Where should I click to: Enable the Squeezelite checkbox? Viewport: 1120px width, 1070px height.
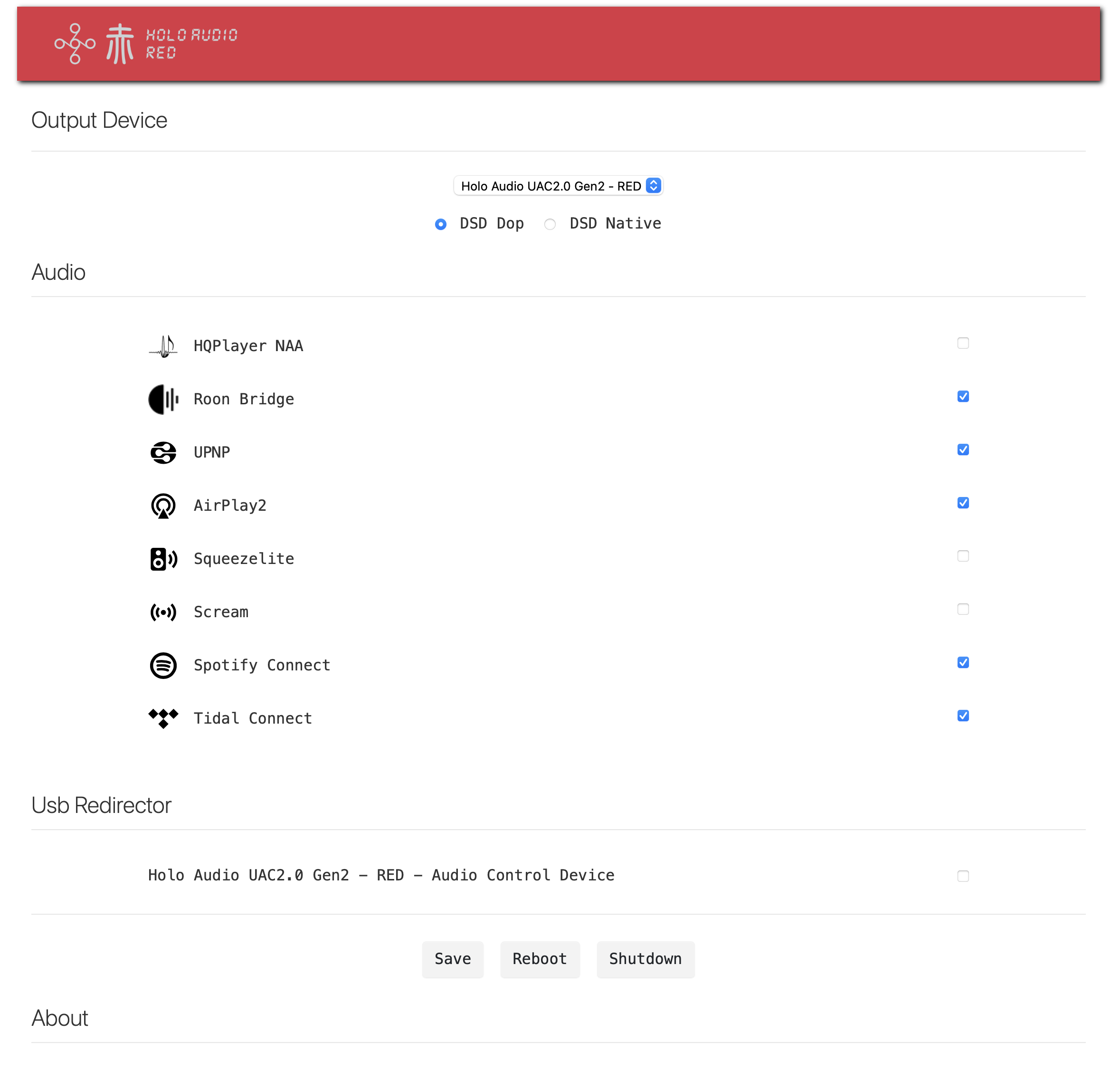point(963,555)
